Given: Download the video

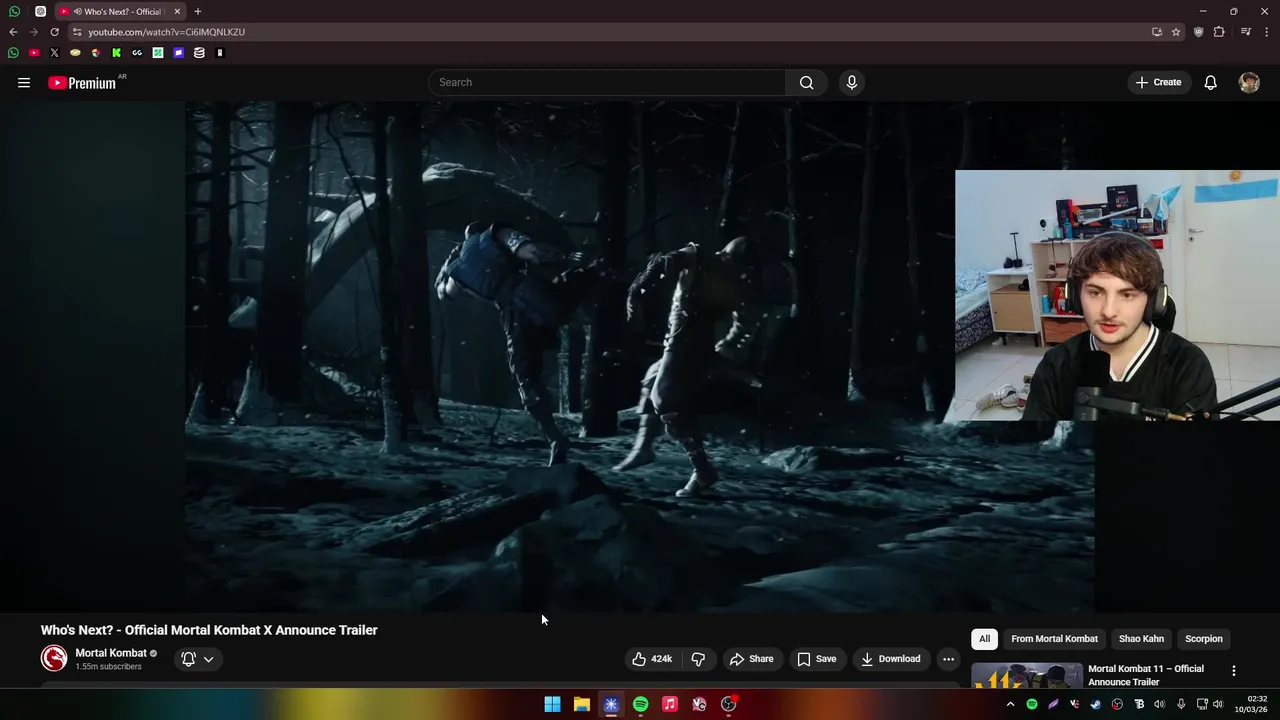Looking at the screenshot, I should click(x=890, y=659).
